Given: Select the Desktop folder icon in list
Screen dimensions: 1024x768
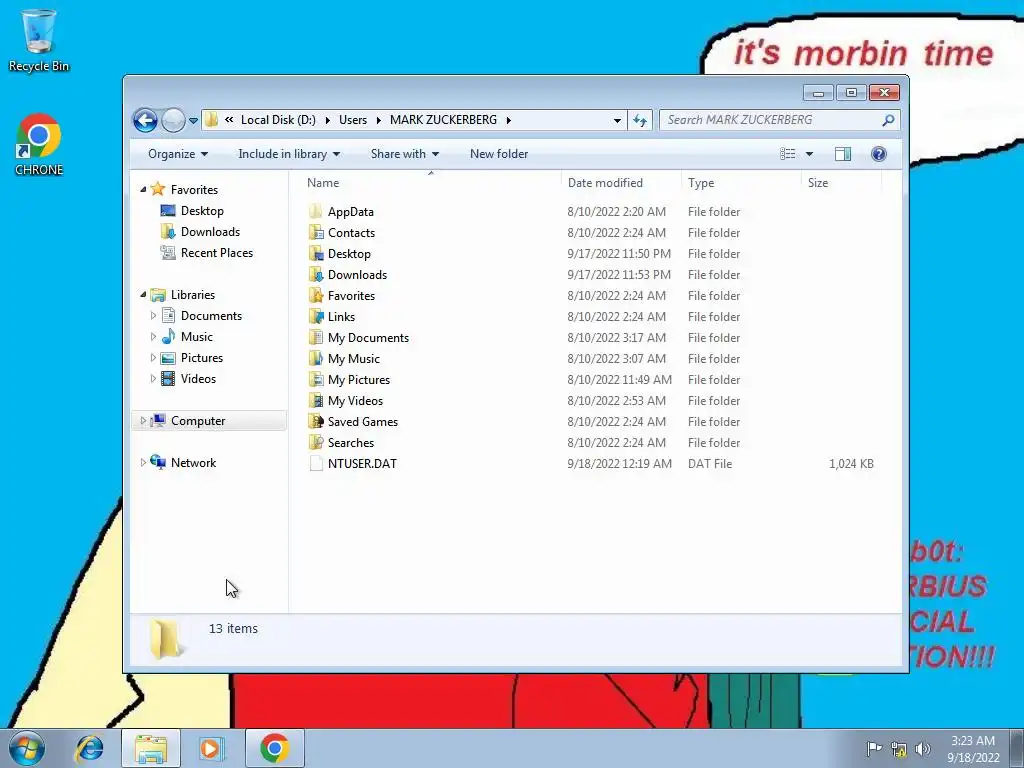Looking at the screenshot, I should tap(316, 253).
